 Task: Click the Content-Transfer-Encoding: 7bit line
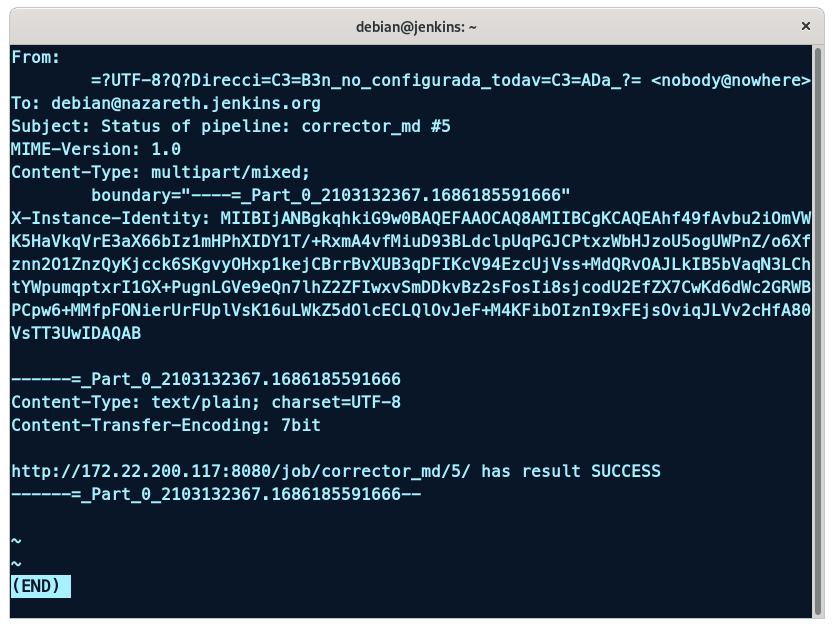[x=165, y=425]
